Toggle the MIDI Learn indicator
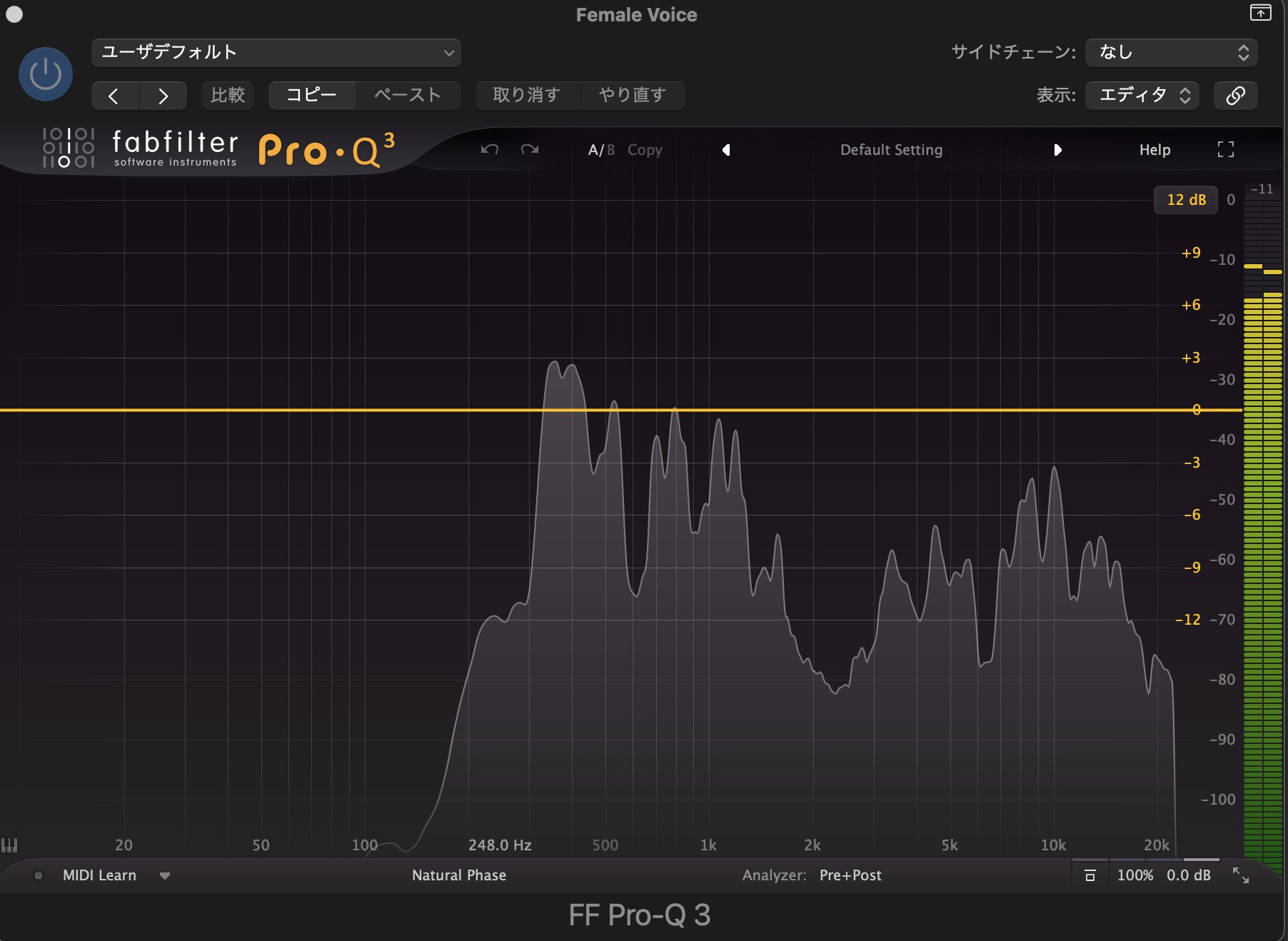This screenshot has height=941, width=1288. 39,875
